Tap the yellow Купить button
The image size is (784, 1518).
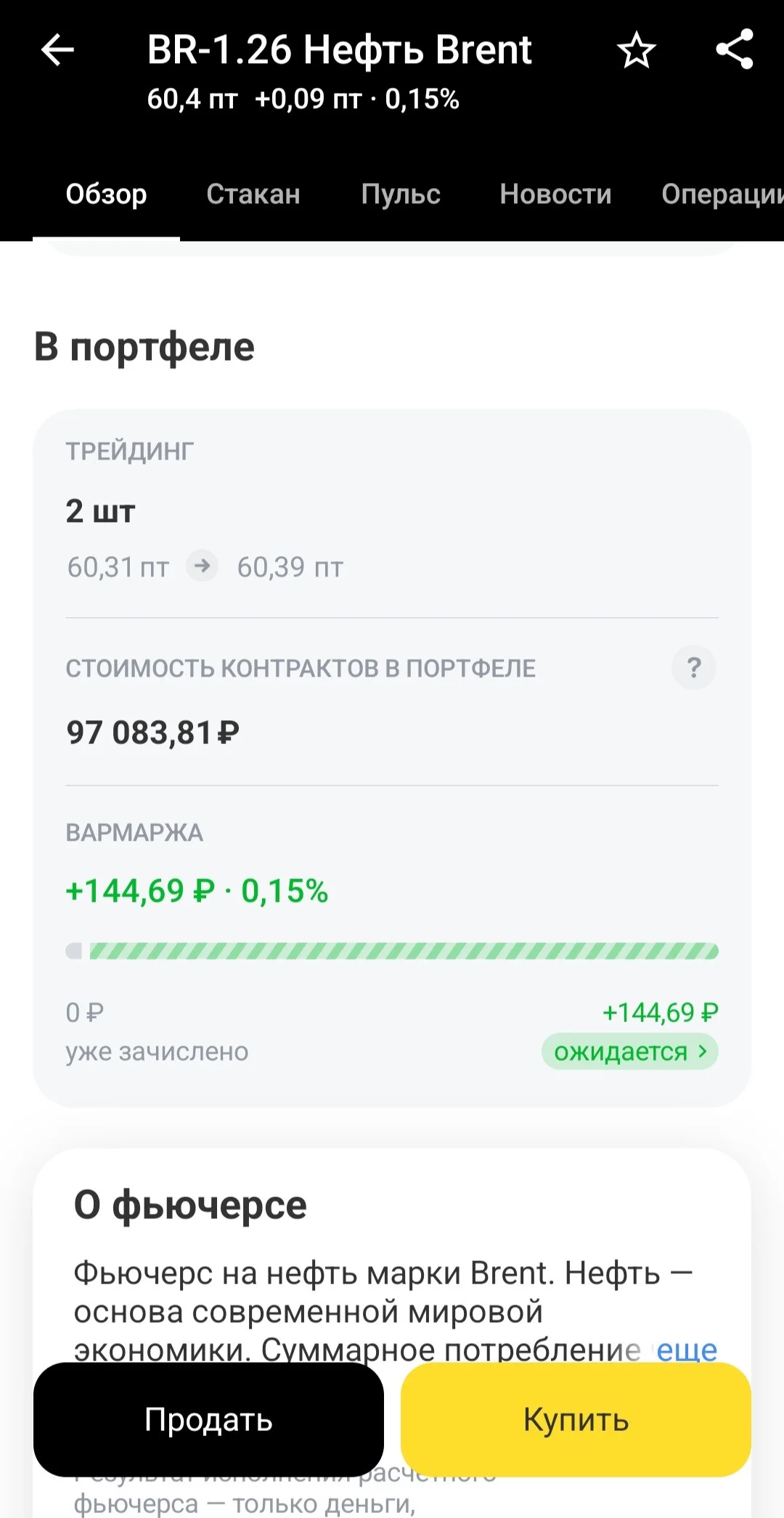point(576,1419)
